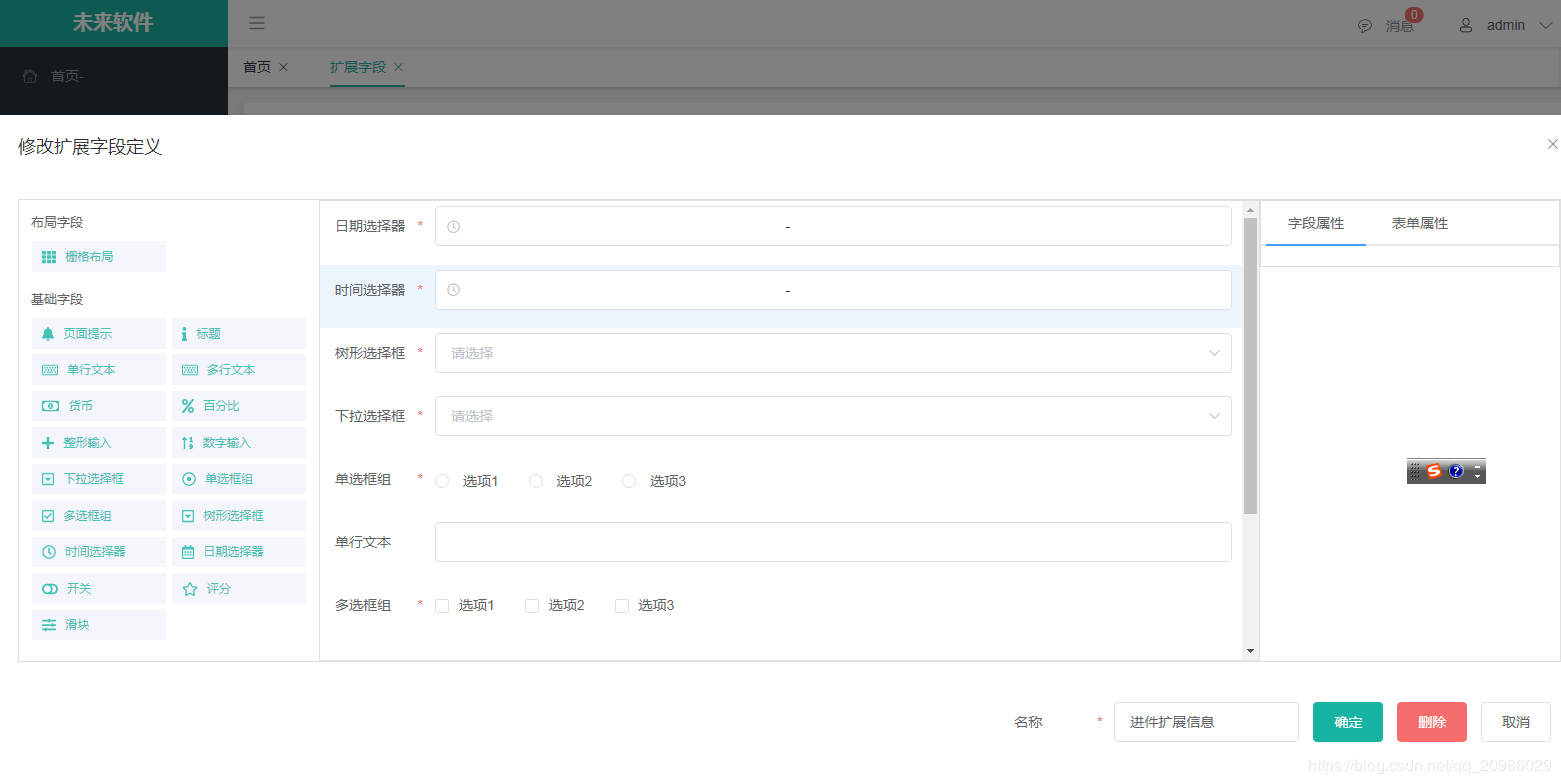
Task: Add the 多选框组 component from palette
Action: tap(99, 516)
